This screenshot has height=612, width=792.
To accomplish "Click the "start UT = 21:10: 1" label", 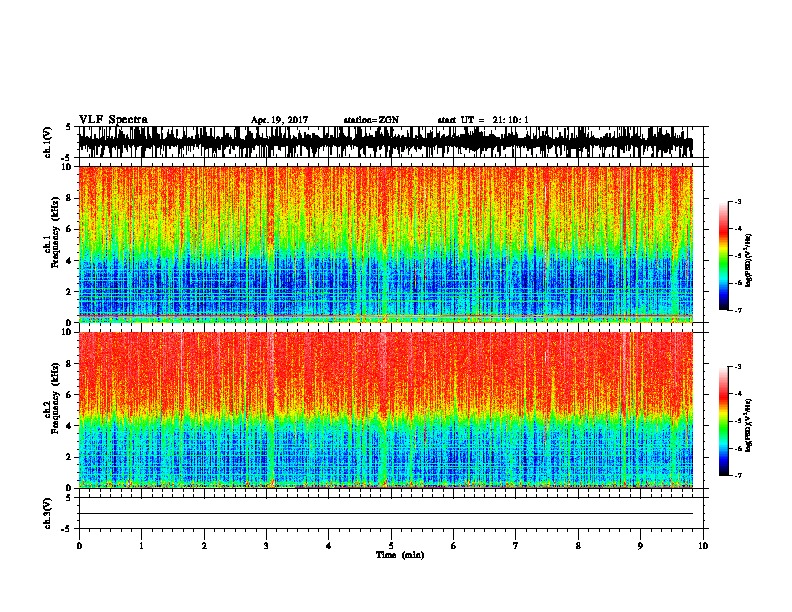I will click(483, 120).
